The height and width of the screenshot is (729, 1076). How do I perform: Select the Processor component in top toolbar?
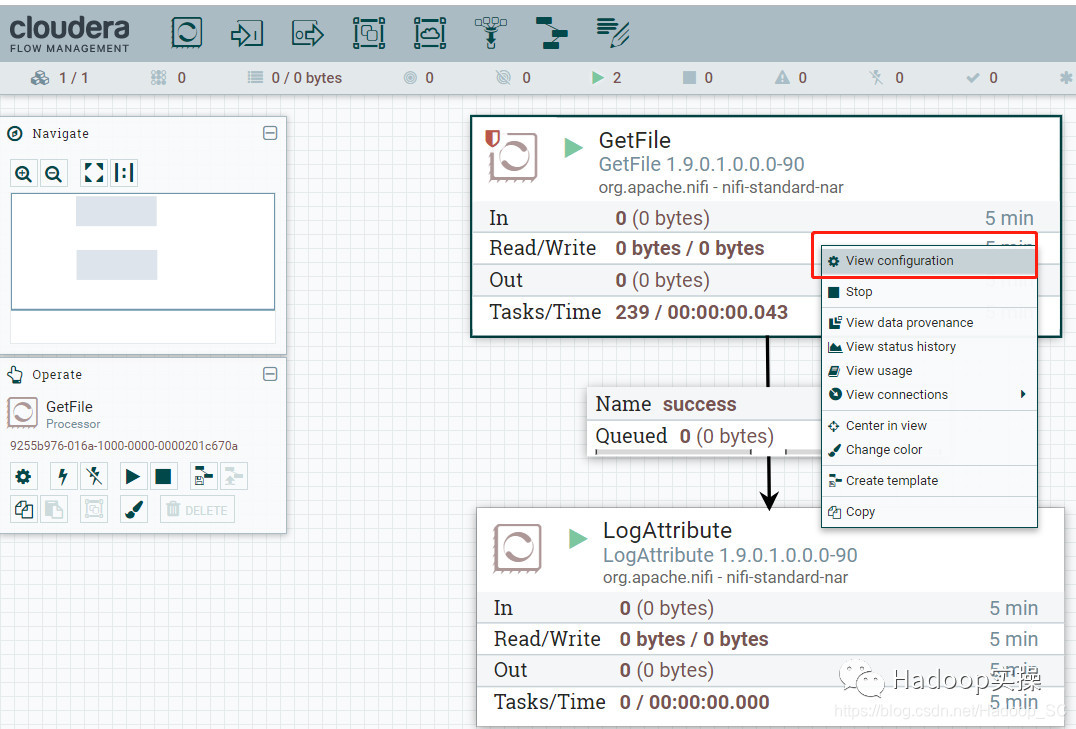(x=187, y=32)
